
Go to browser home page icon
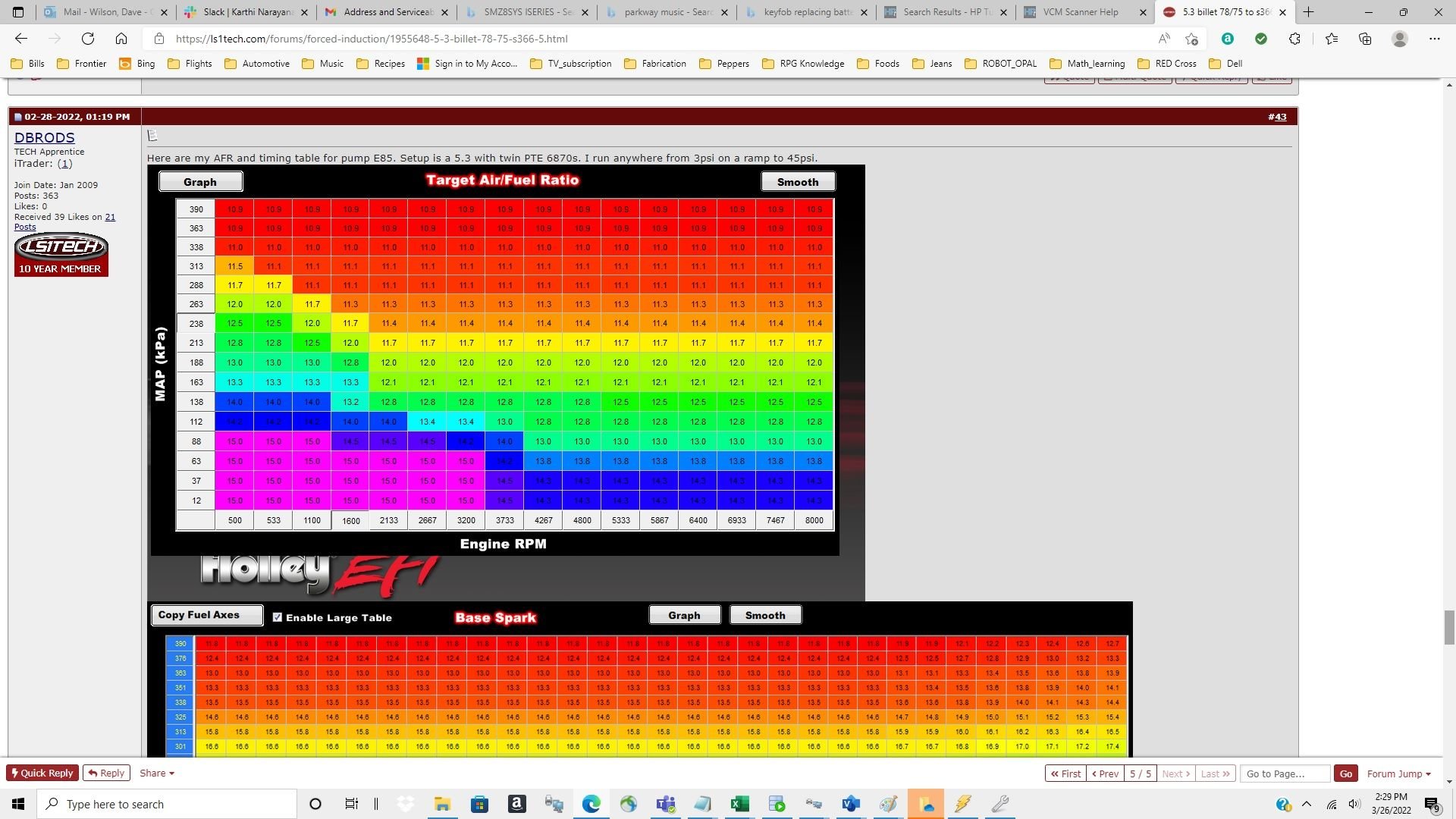[121, 39]
